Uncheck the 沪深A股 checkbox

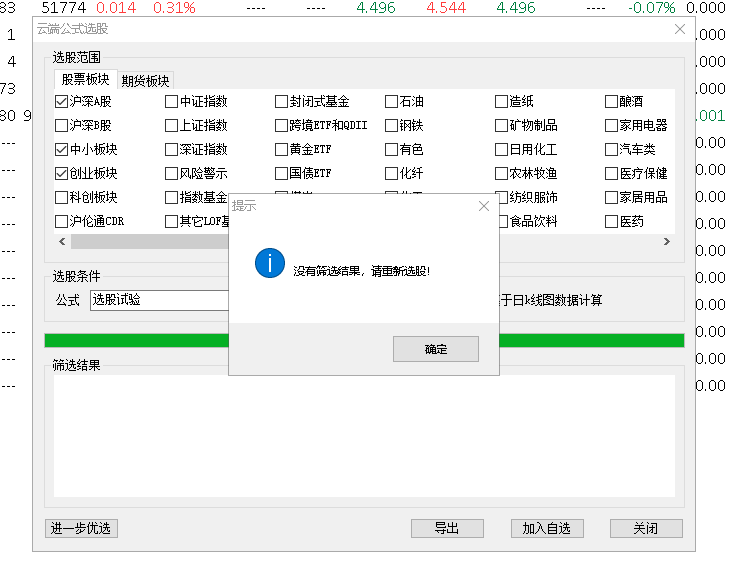point(62,102)
